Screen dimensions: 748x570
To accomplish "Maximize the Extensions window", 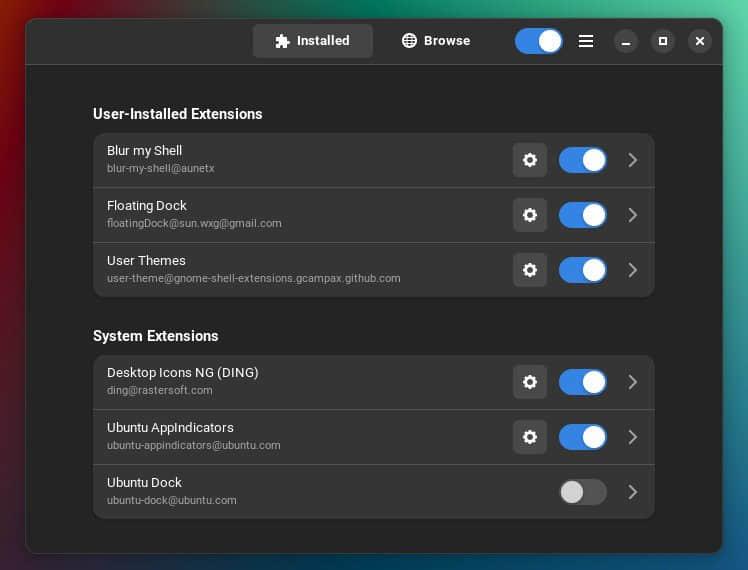I will tap(662, 41).
